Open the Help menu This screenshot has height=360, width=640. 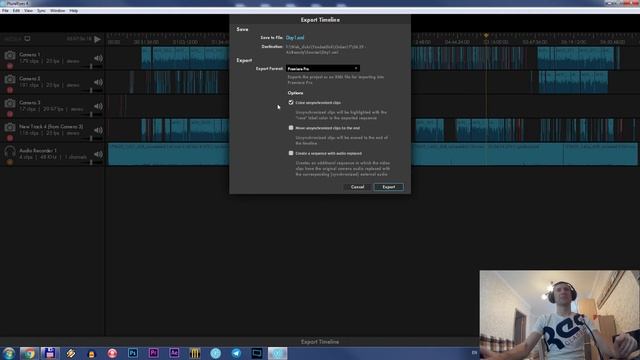pyautogui.click(x=73, y=11)
